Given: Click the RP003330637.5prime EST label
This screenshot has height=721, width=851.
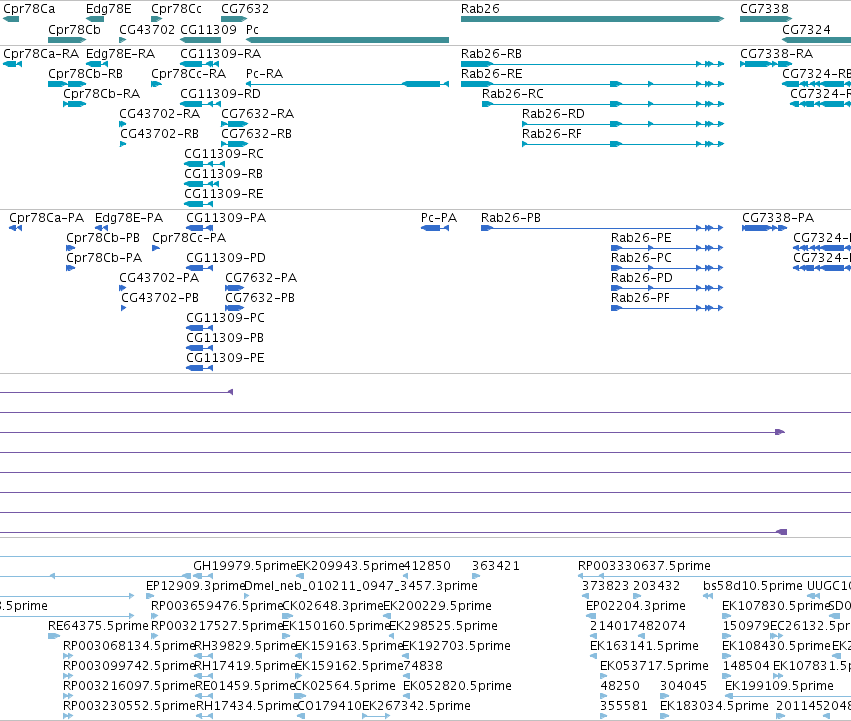Looking at the screenshot, I should pyautogui.click(x=644, y=566).
